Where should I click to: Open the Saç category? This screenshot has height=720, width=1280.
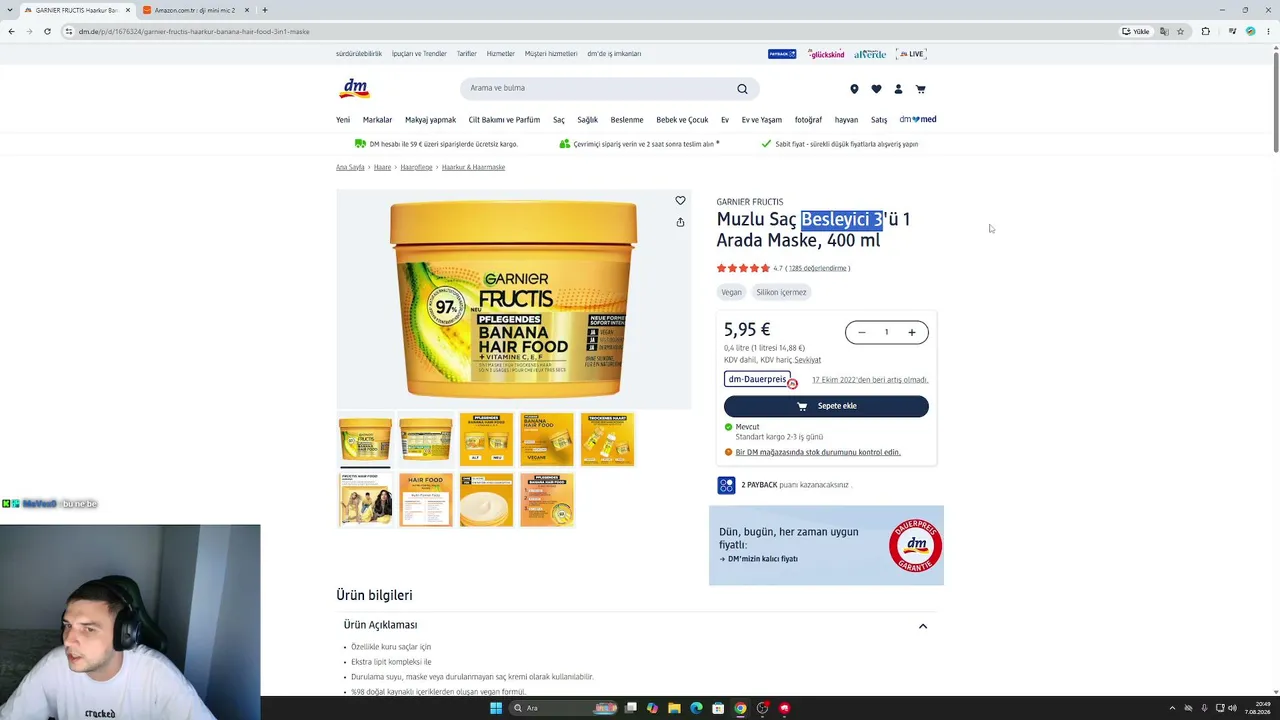tap(559, 120)
